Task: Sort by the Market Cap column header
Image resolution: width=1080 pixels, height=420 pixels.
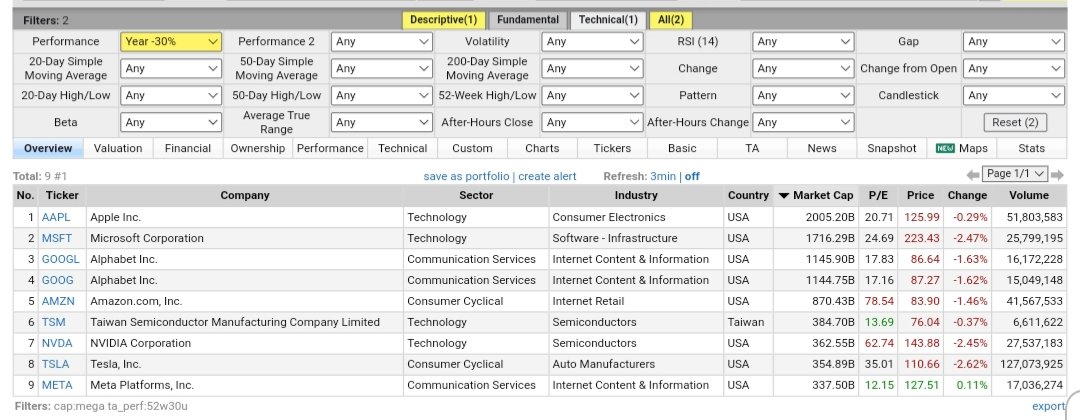Action: (x=816, y=196)
